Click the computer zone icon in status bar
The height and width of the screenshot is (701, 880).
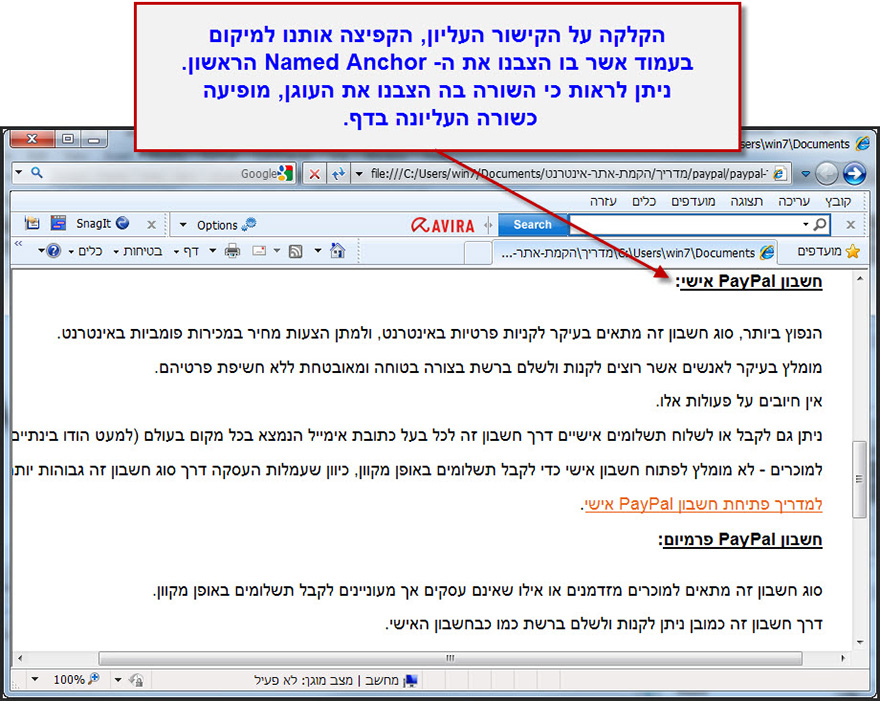pyautogui.click(x=411, y=680)
